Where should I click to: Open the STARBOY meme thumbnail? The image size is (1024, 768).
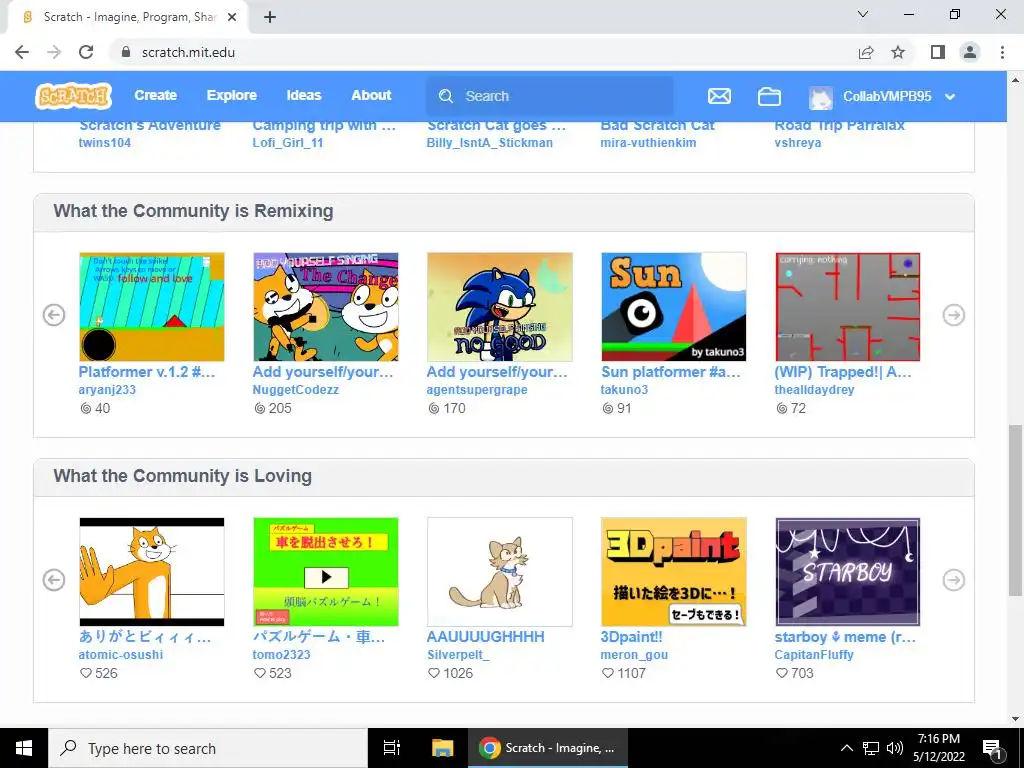848,572
